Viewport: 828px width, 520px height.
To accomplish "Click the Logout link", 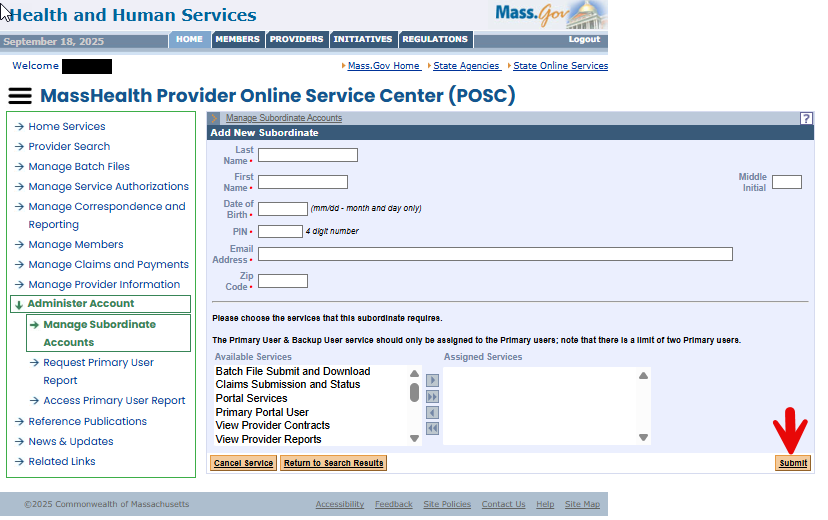I will 584,40.
